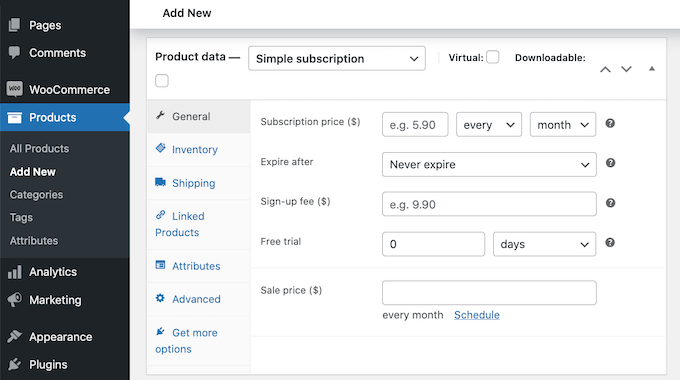680x380 pixels.
Task: Click the Schedule sale link
Action: click(x=477, y=315)
